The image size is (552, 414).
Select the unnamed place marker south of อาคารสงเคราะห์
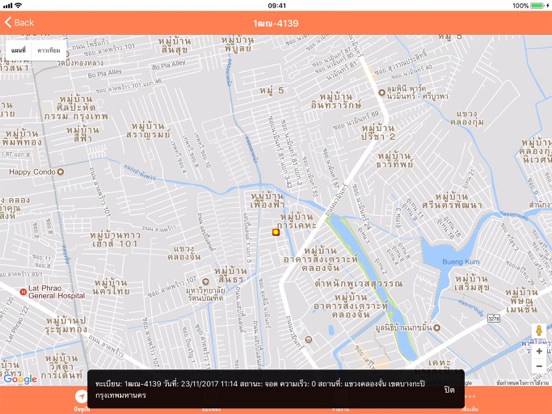click(308, 339)
